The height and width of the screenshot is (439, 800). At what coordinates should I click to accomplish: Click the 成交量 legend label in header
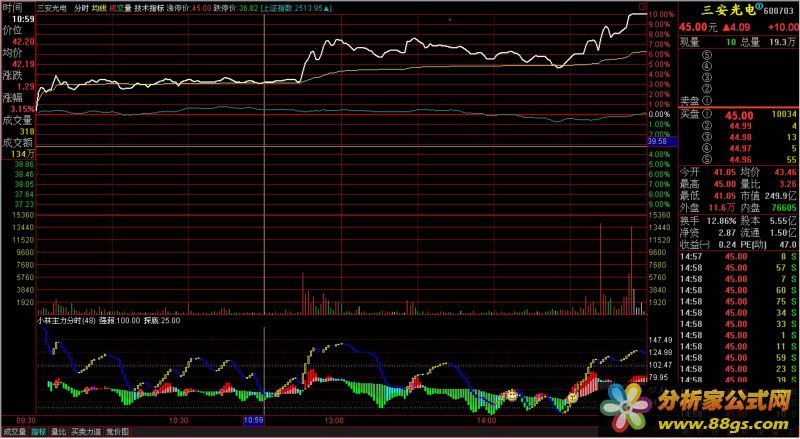[x=120, y=8]
